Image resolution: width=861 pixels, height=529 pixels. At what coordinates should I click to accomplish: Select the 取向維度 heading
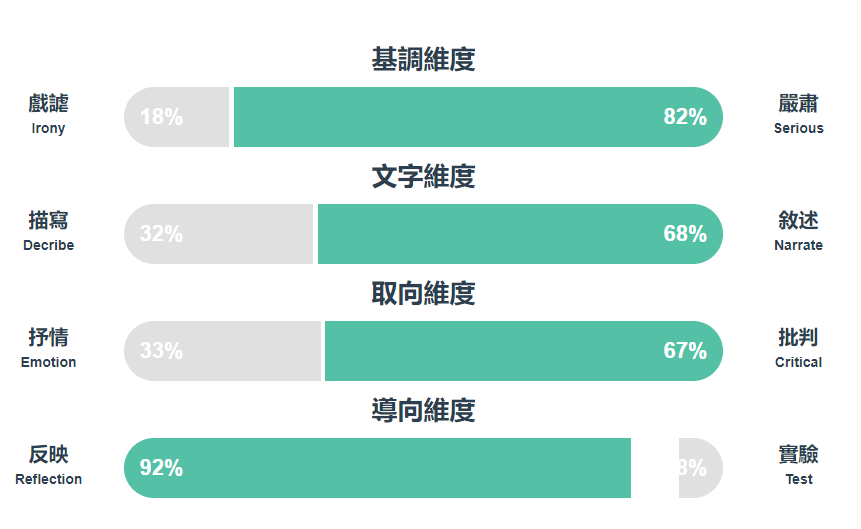coord(423,293)
